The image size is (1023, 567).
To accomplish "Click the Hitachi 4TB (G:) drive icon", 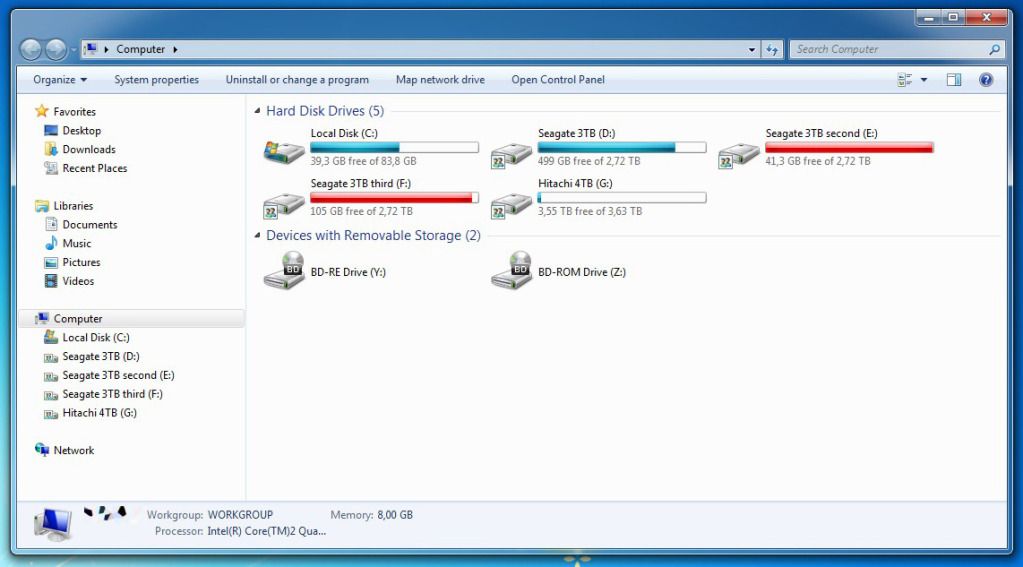I will click(x=512, y=206).
